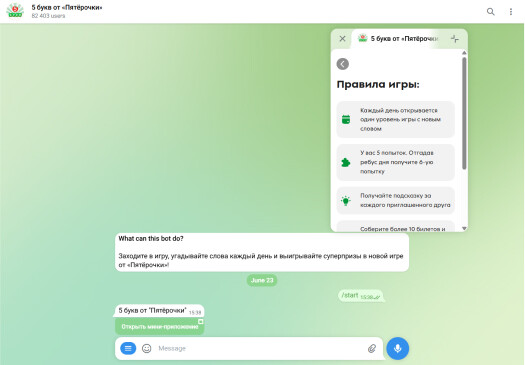Click the calendar icon in rules card

tap(346, 119)
